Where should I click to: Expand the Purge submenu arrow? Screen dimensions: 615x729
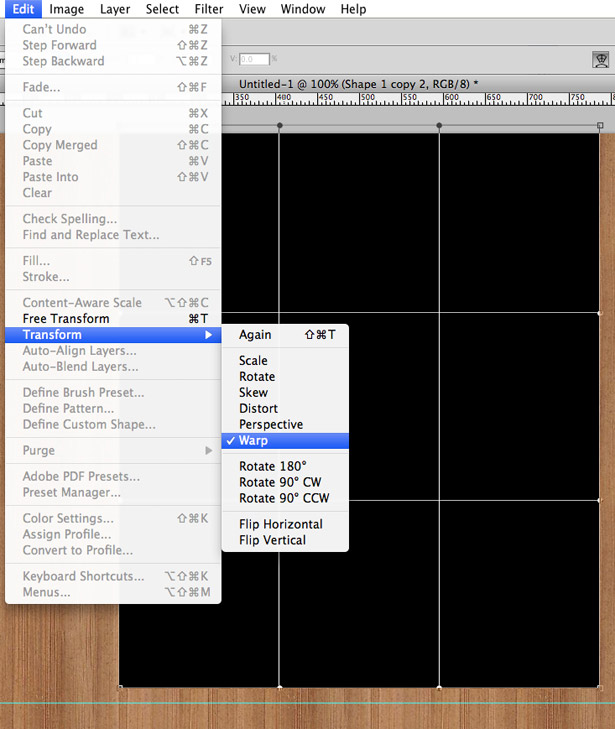[x=209, y=451]
